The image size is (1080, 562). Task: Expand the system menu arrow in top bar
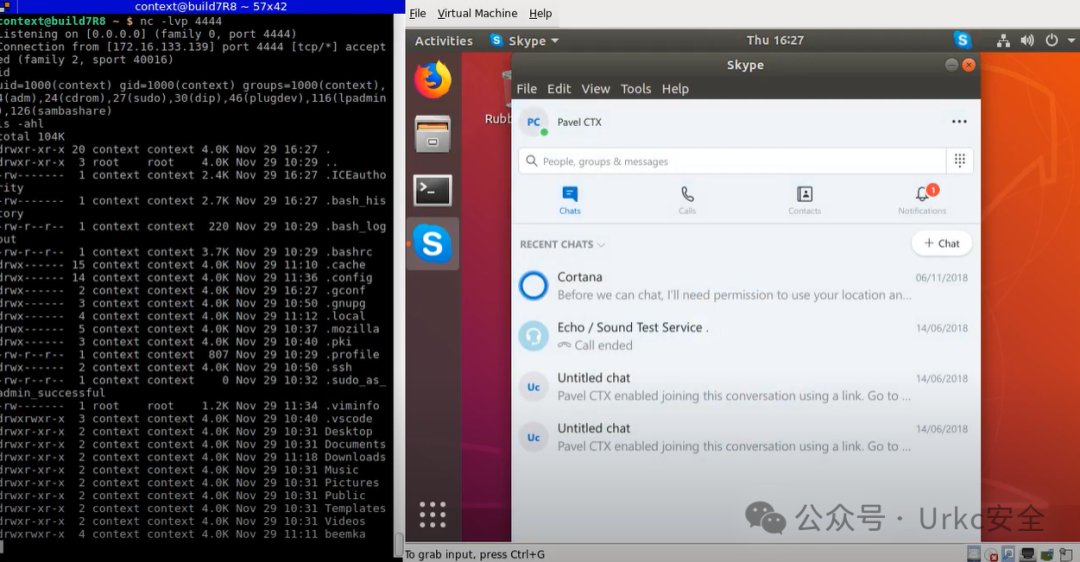pos(1071,41)
